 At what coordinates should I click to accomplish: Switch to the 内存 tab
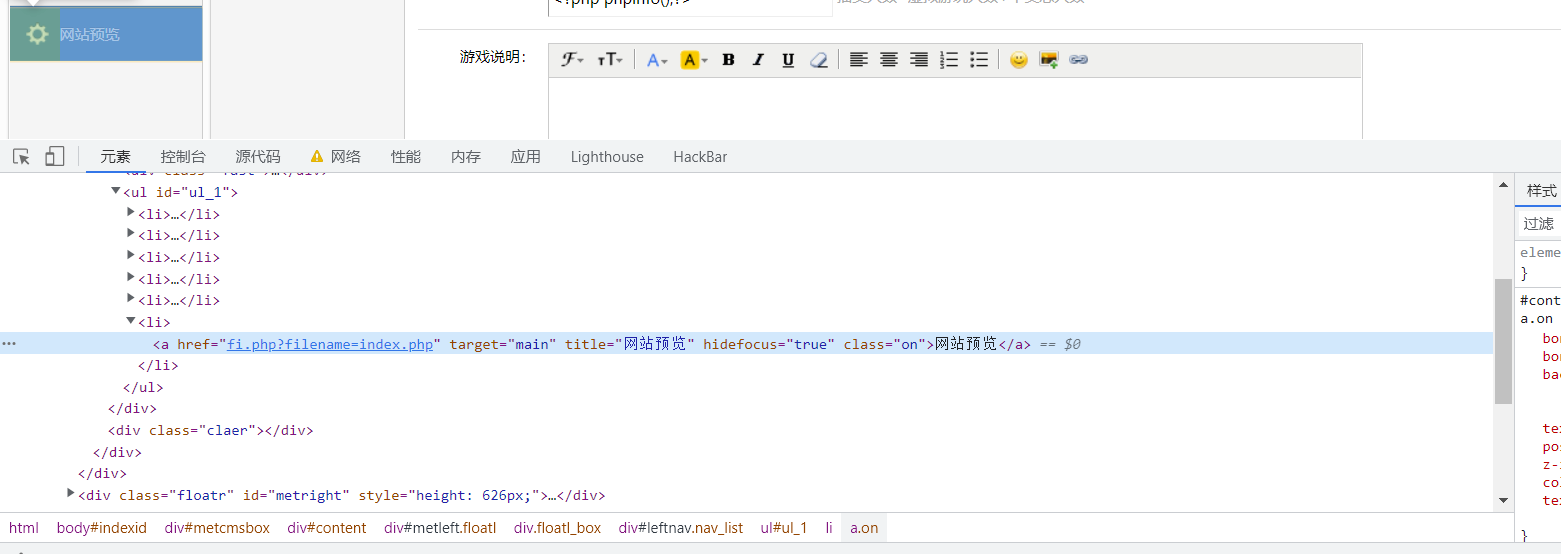pos(466,157)
